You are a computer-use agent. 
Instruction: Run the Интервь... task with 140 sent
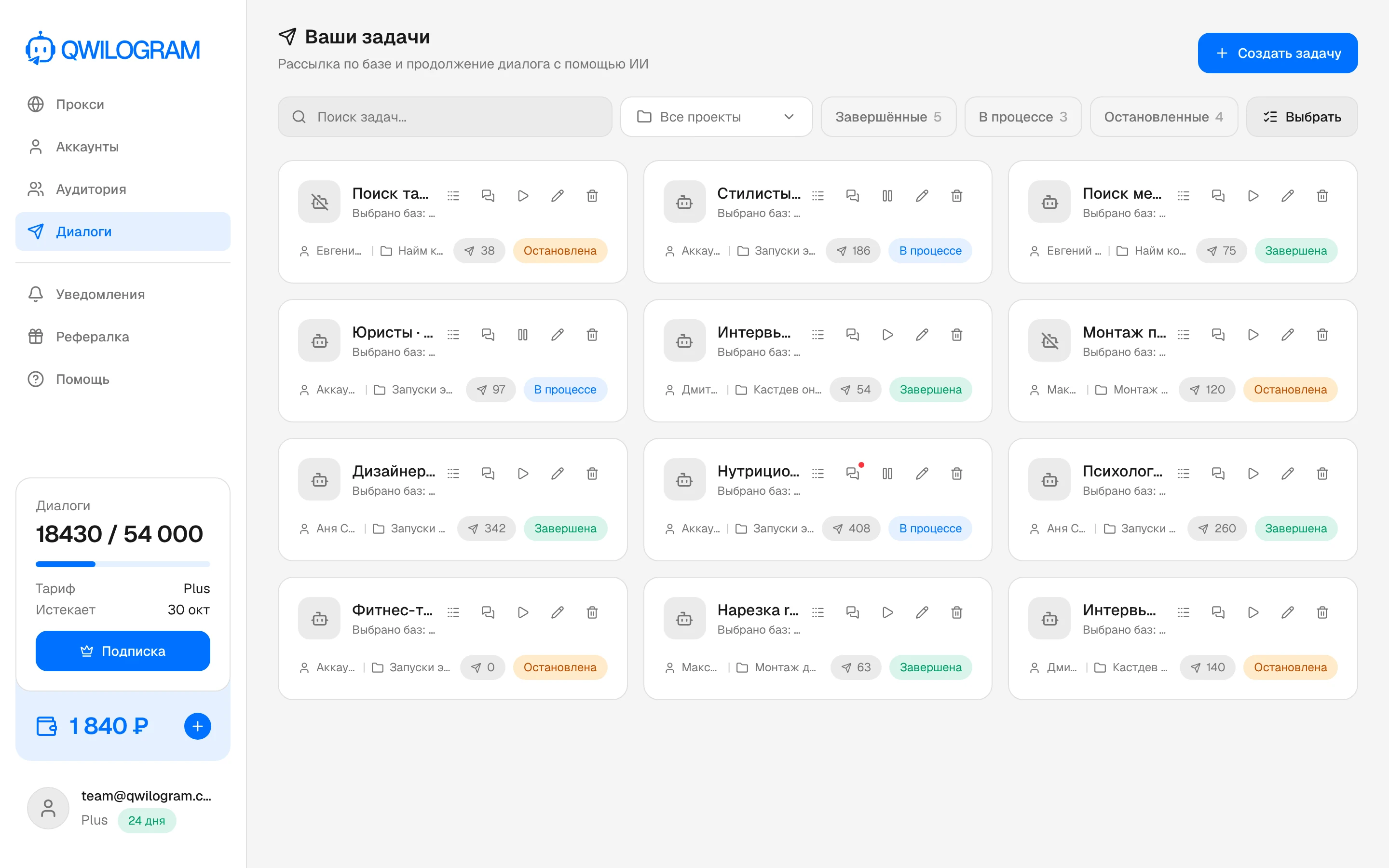[x=1253, y=612]
